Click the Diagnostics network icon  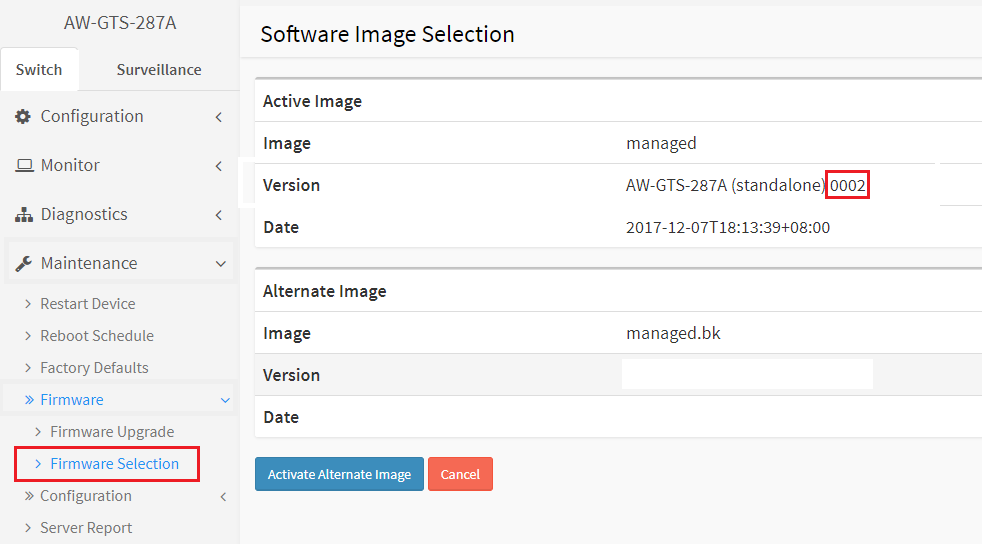coord(24,215)
